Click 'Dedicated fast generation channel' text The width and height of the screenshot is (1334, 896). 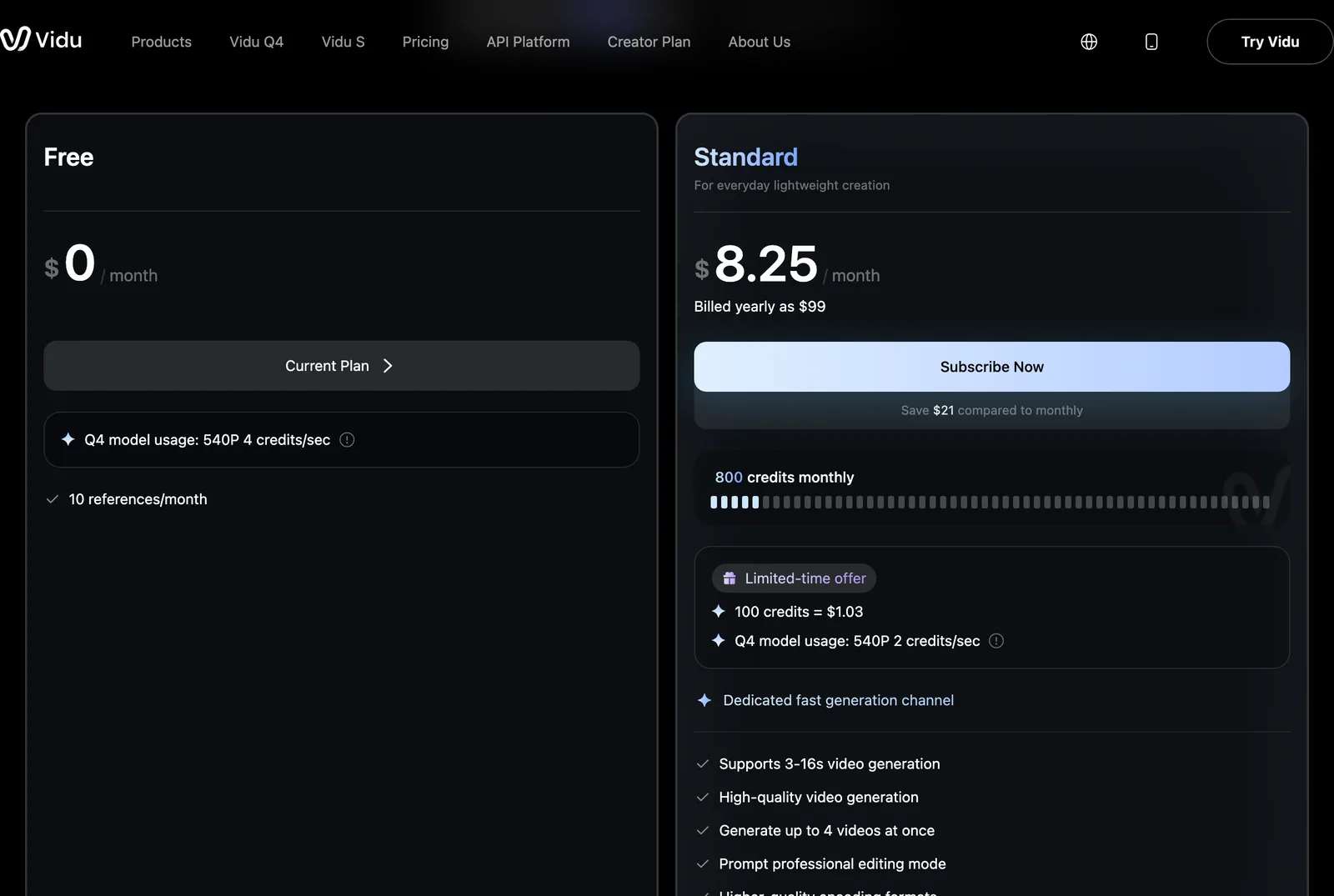(838, 700)
